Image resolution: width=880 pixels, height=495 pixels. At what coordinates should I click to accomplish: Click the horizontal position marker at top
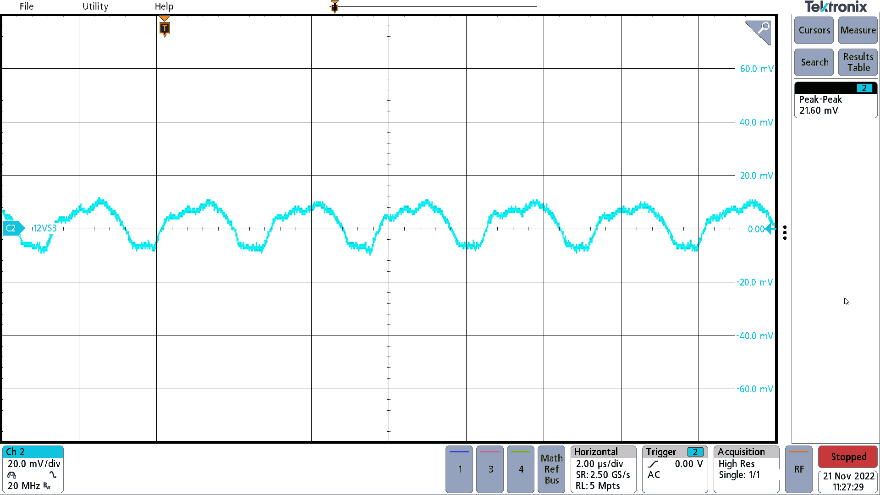334,7
